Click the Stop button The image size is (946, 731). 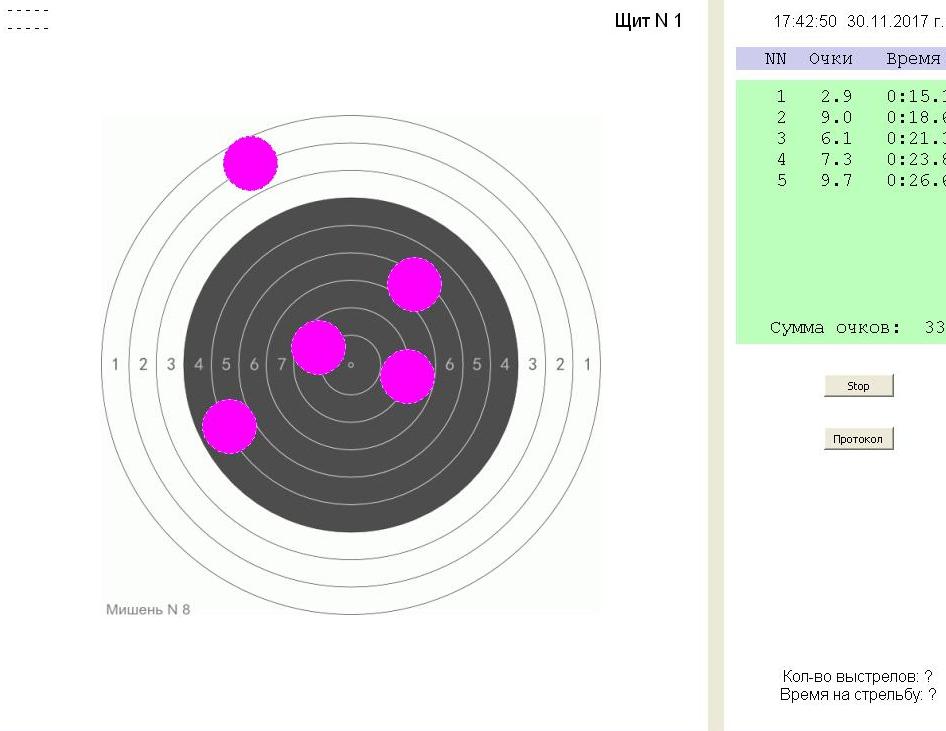(858, 386)
